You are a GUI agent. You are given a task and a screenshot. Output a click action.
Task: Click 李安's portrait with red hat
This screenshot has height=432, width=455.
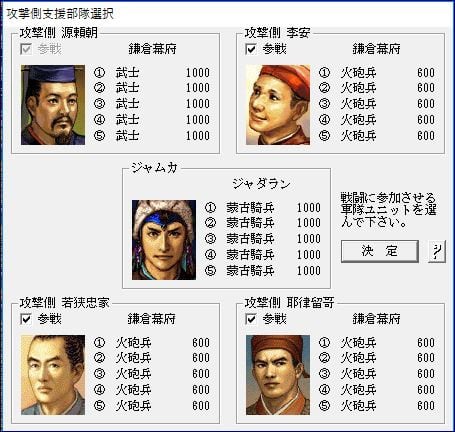tap(278, 105)
